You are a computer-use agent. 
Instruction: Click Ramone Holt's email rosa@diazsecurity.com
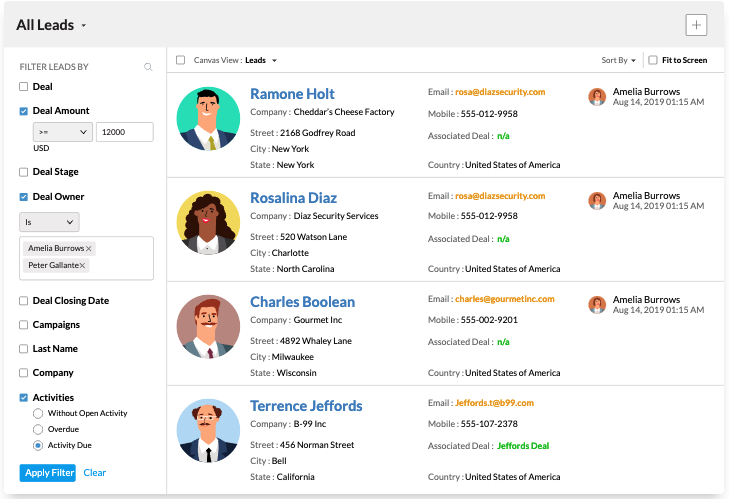500,92
